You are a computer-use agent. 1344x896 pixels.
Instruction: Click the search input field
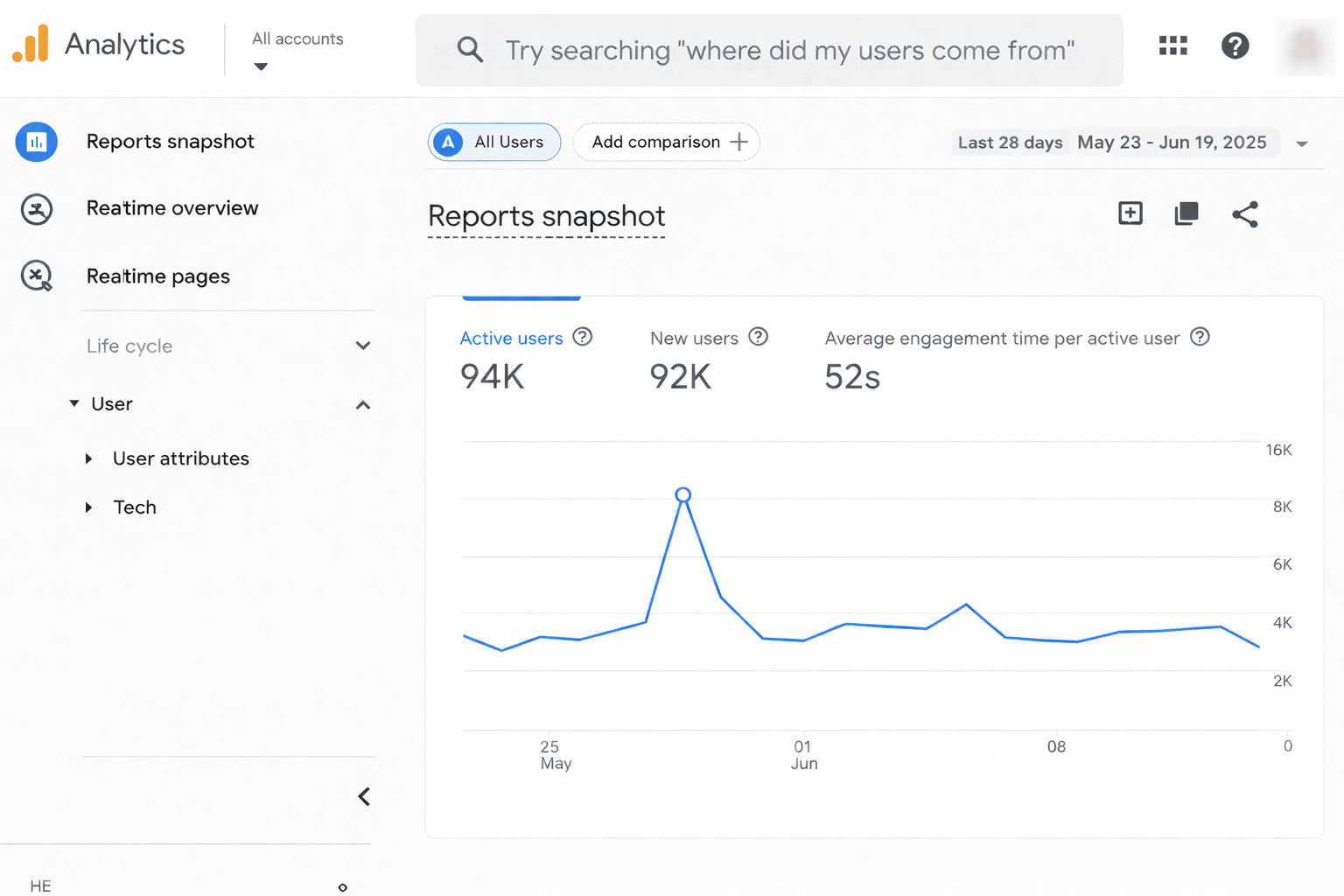pyautogui.click(x=787, y=51)
